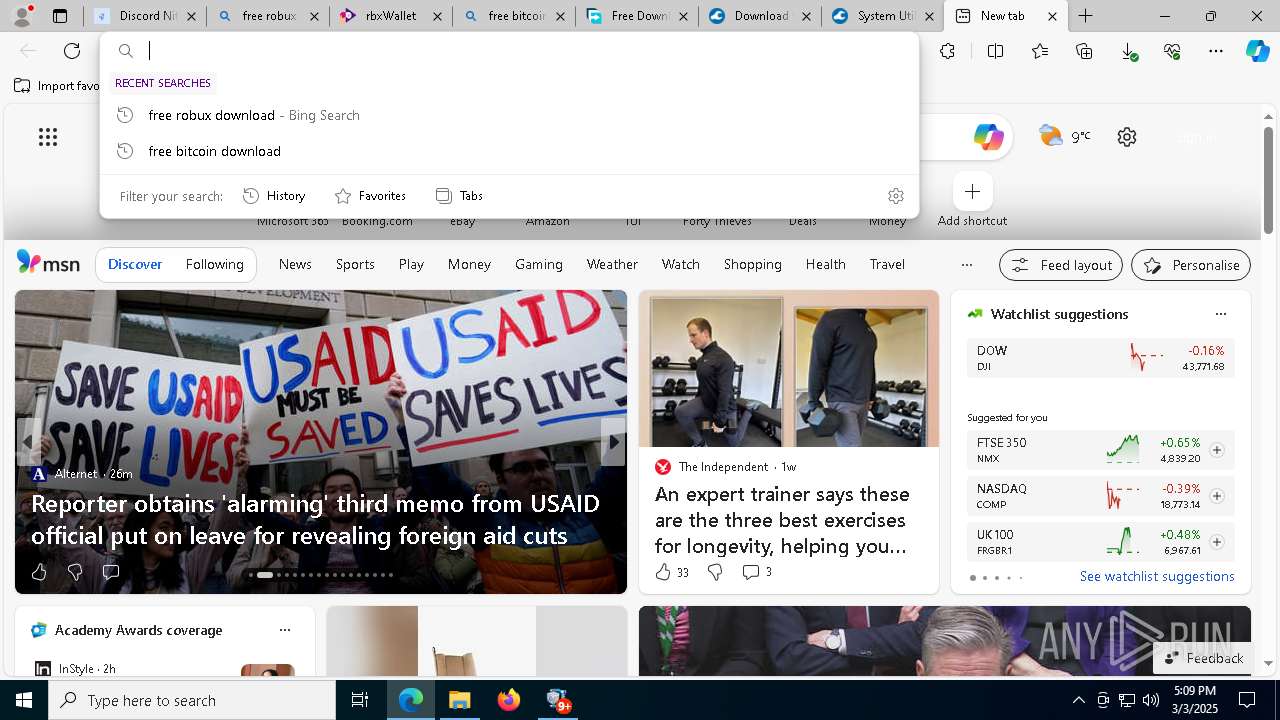Viewport: 1280px width, 720px height.
Task: Open the profile icon in title bar
Action: tap(21, 16)
